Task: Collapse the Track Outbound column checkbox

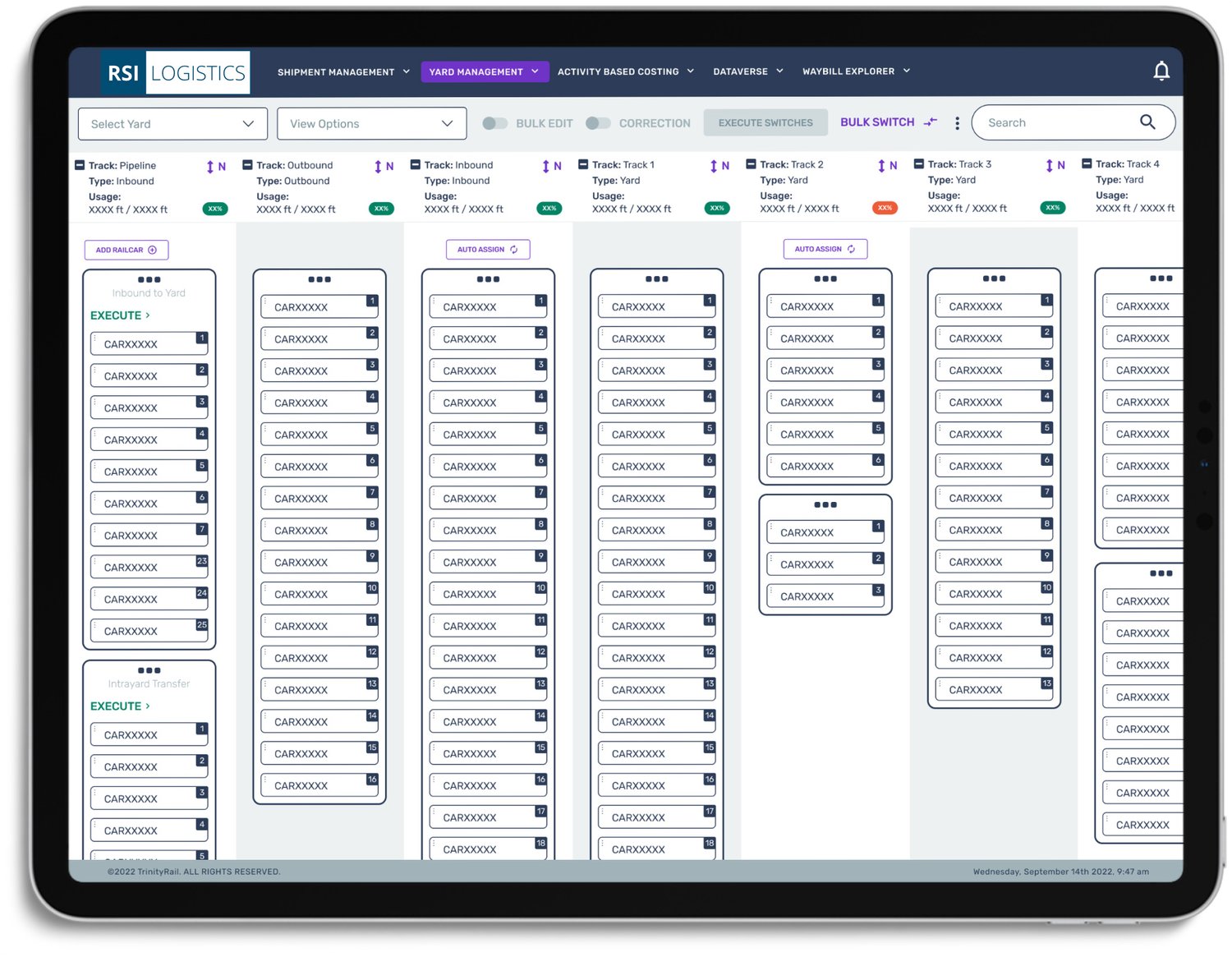Action: pos(247,165)
